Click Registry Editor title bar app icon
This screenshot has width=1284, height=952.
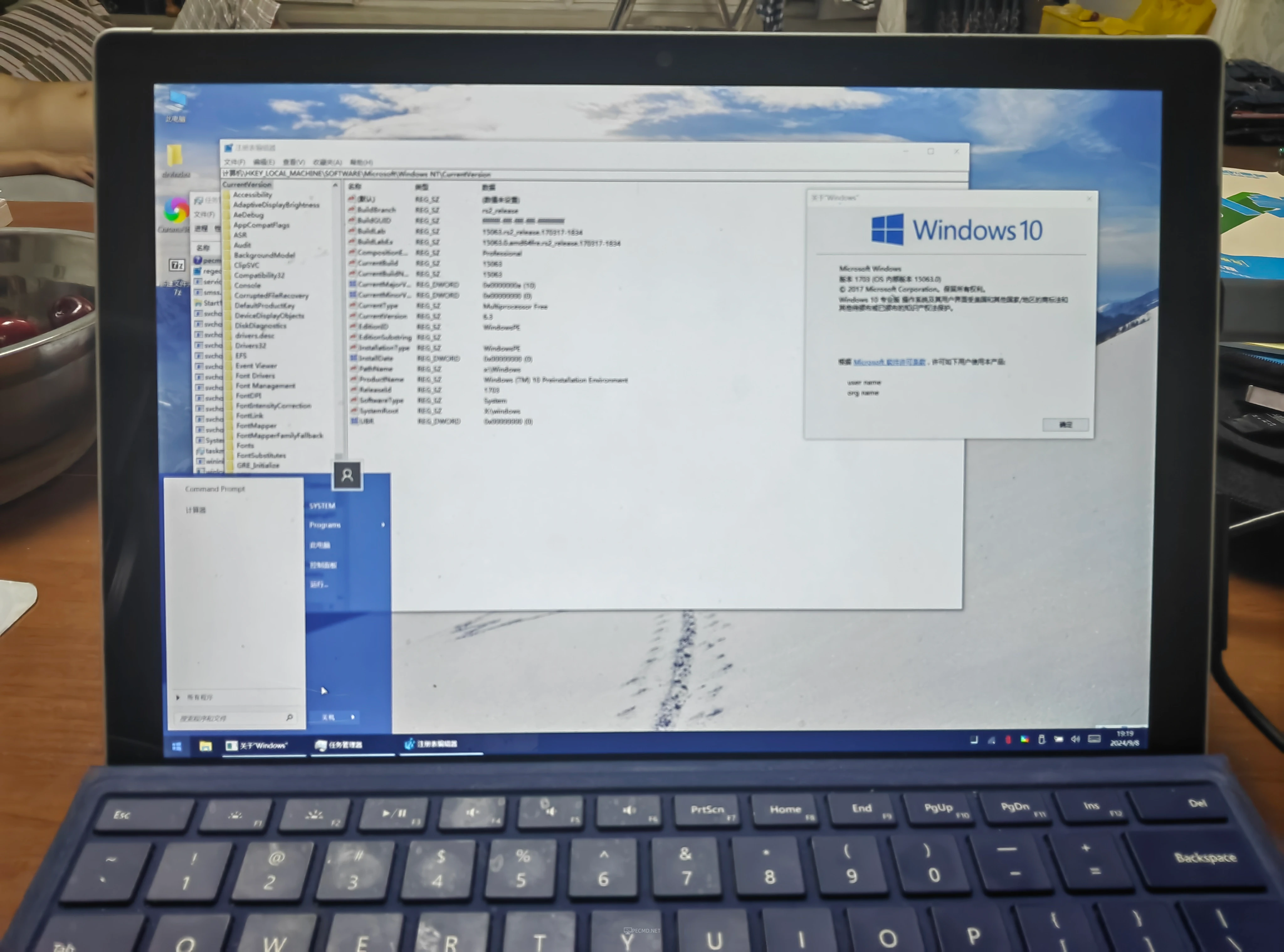point(228,148)
